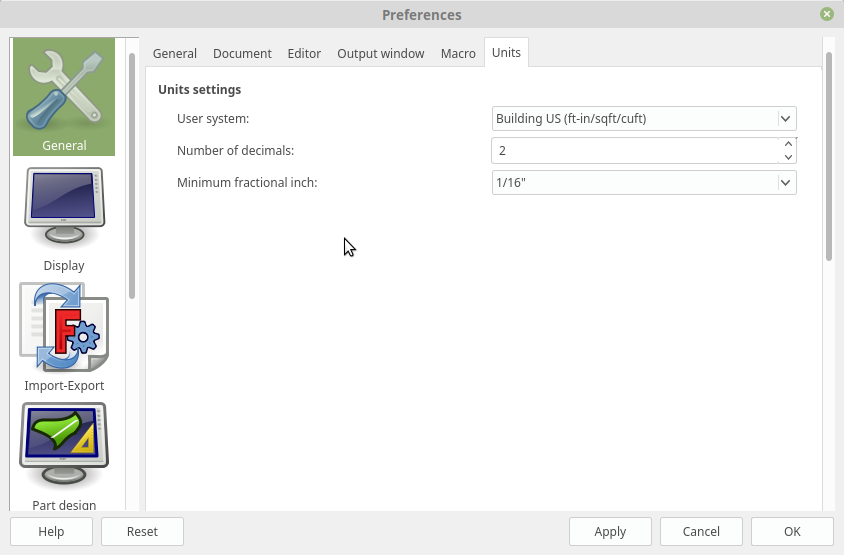
Task: Open the Display preferences monitor icon
Action: (64, 206)
